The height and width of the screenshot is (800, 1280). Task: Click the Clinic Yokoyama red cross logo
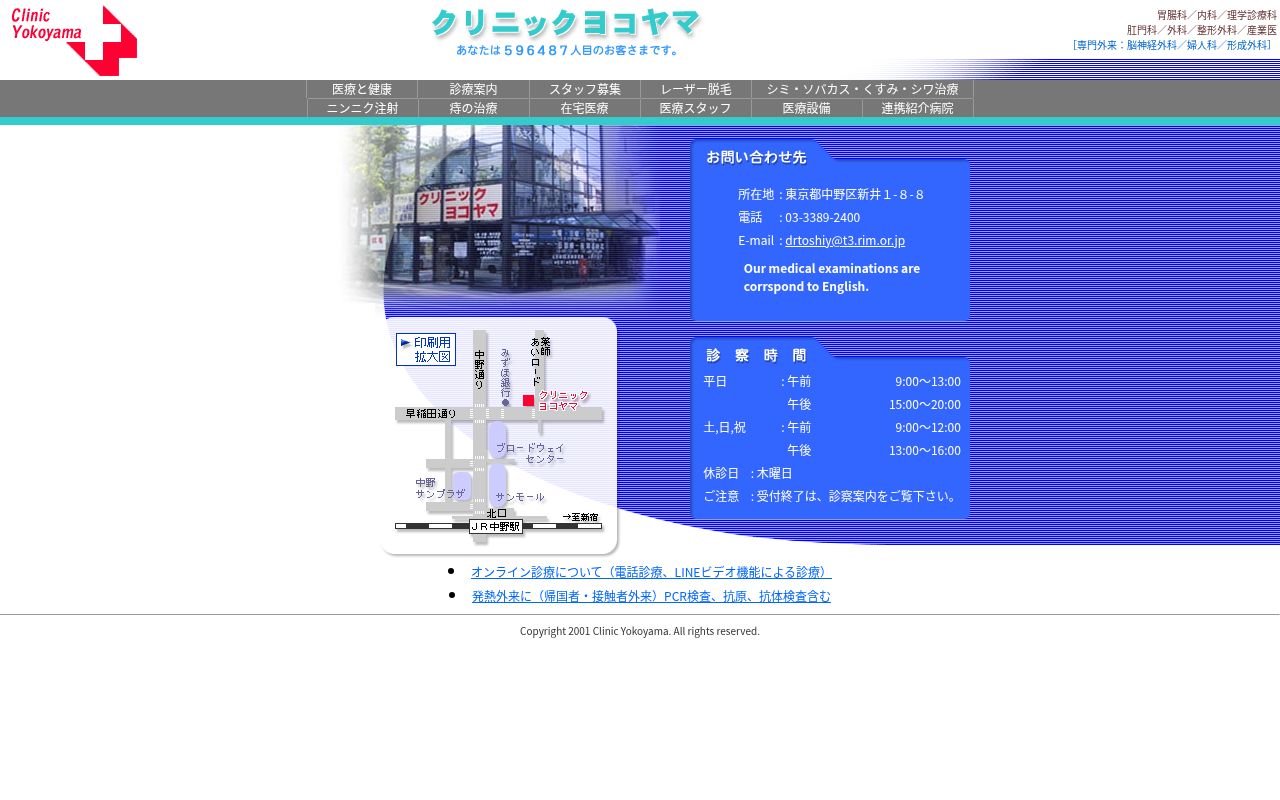click(x=74, y=41)
